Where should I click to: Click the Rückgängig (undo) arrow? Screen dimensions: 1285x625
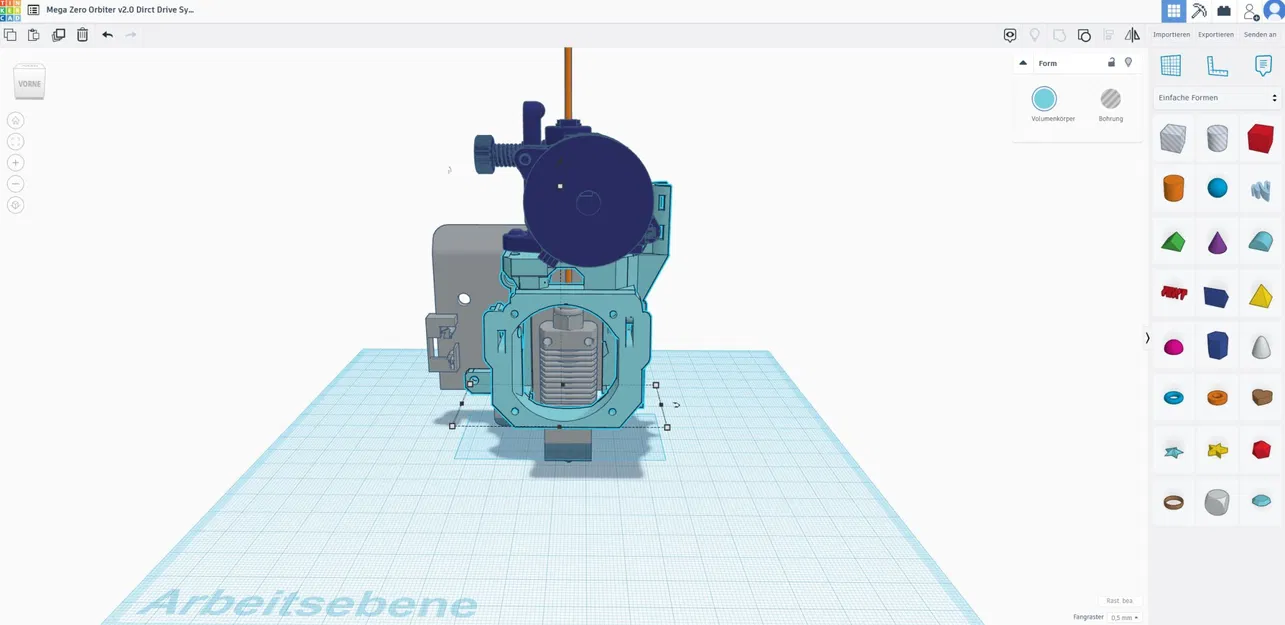point(107,34)
